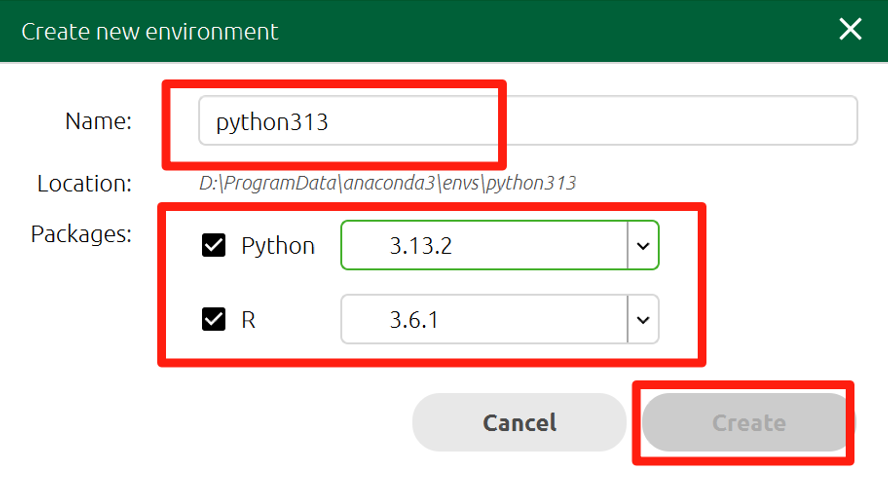Expand the Python version dropdown arrow

pyautogui.click(x=643, y=246)
